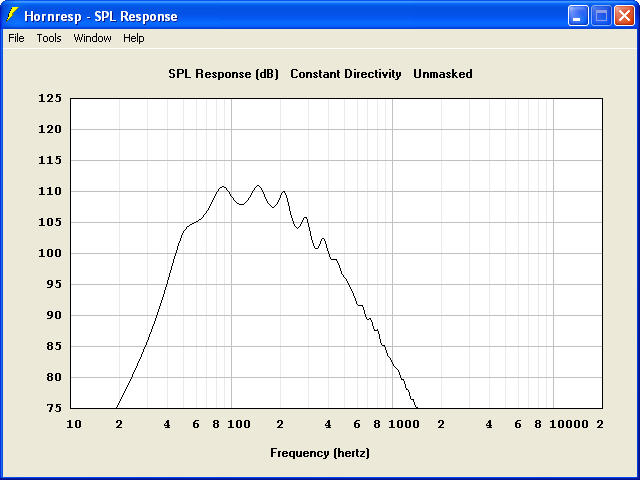Viewport: 640px width, 480px height.
Task: Click the 'Hornresp - SPL Response' window title
Action: pyautogui.click(x=101, y=17)
